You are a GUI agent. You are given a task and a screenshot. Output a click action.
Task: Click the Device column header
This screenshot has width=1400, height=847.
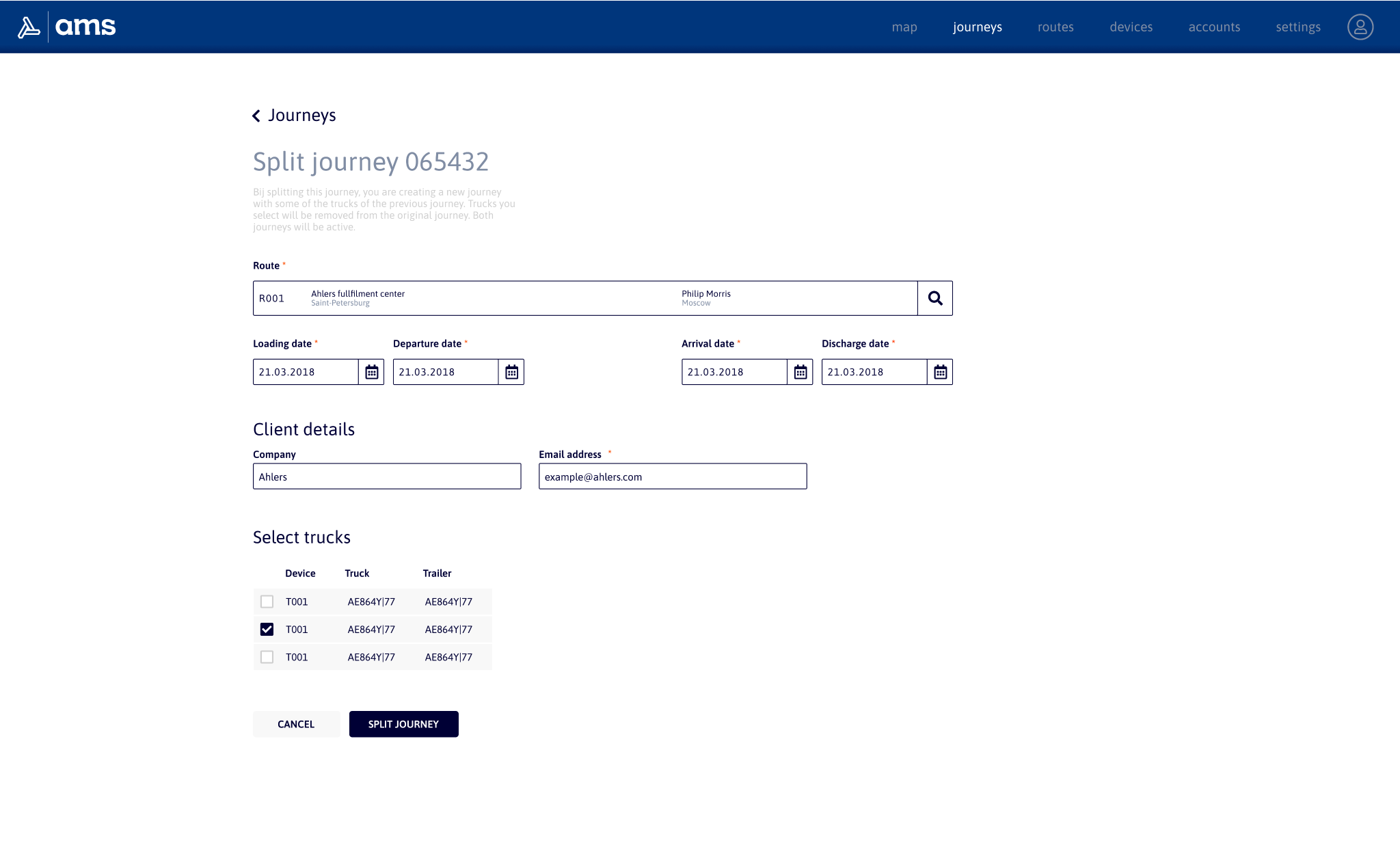coord(300,574)
